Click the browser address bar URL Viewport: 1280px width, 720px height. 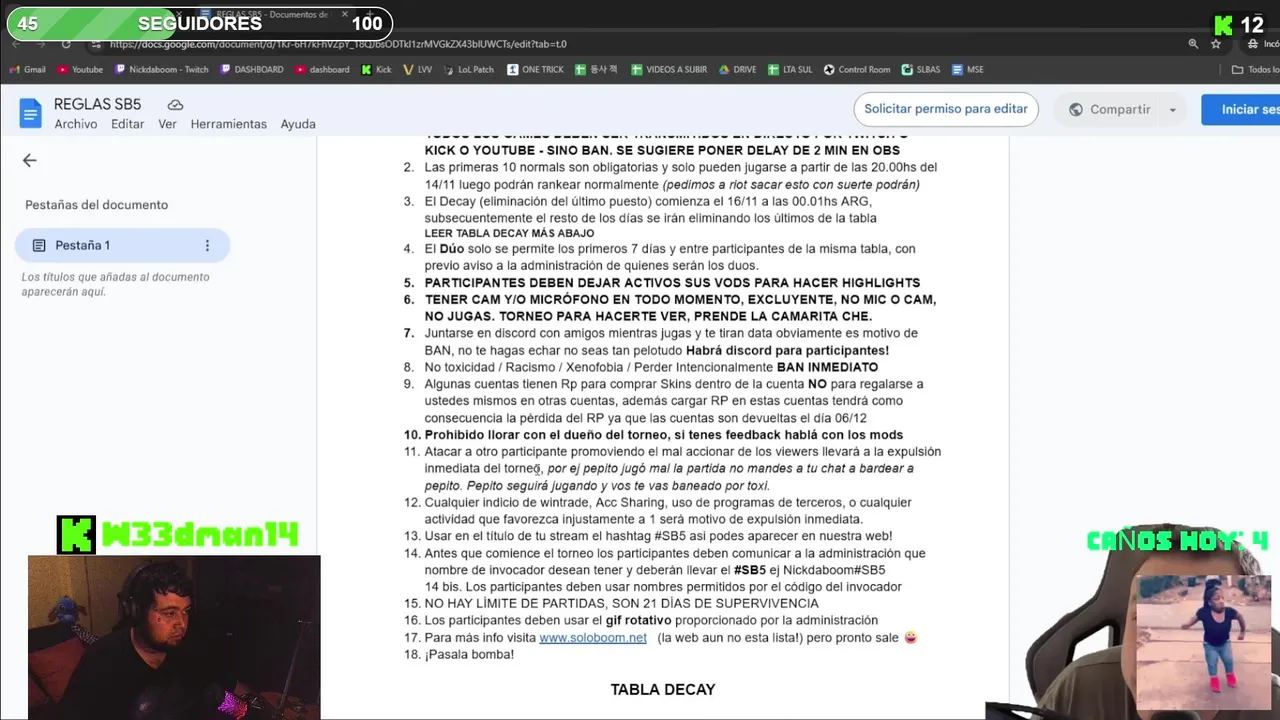[338, 44]
